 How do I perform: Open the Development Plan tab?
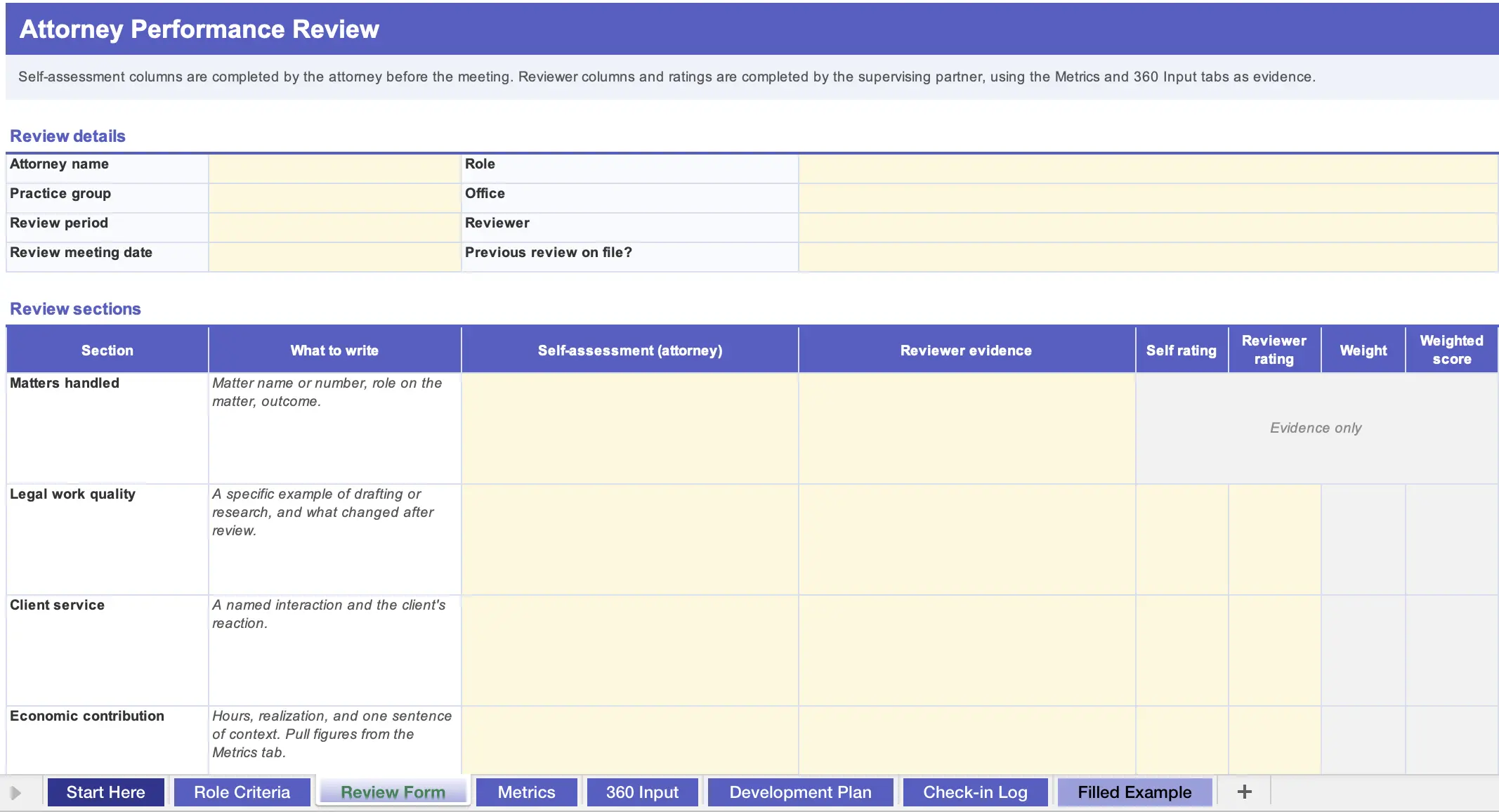coord(800,792)
